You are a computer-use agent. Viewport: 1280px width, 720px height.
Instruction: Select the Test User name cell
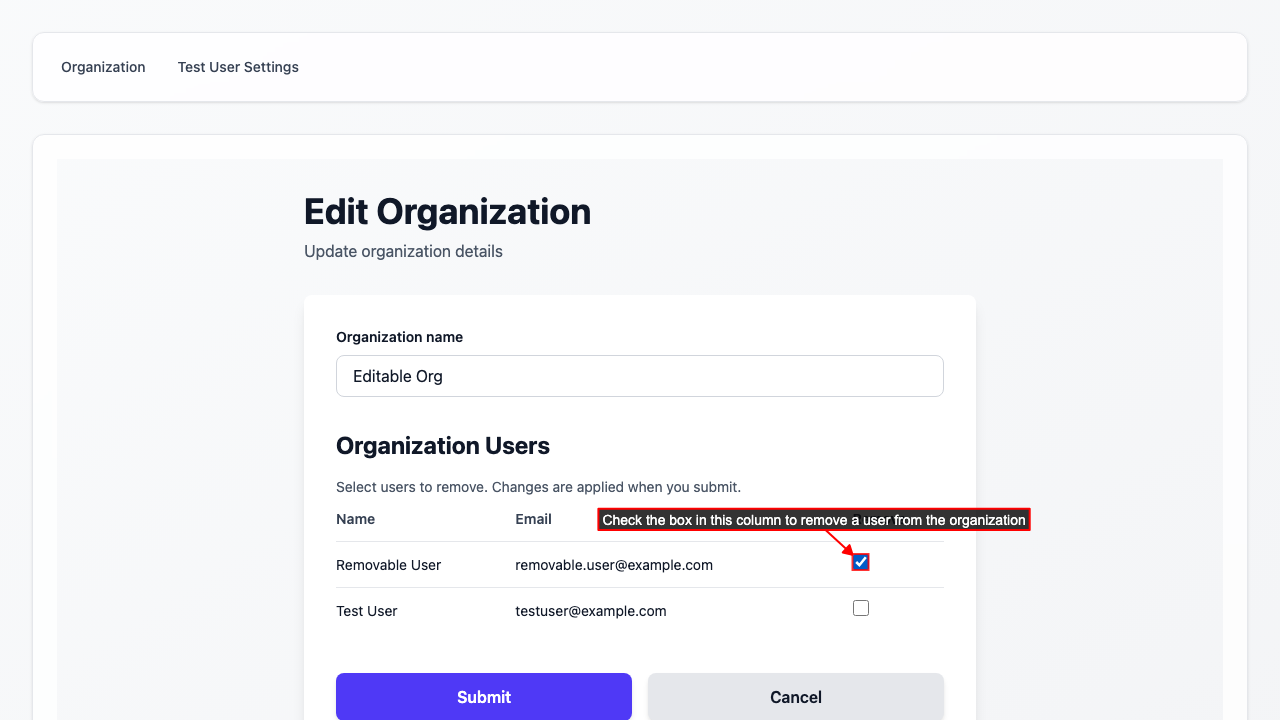[x=366, y=611]
